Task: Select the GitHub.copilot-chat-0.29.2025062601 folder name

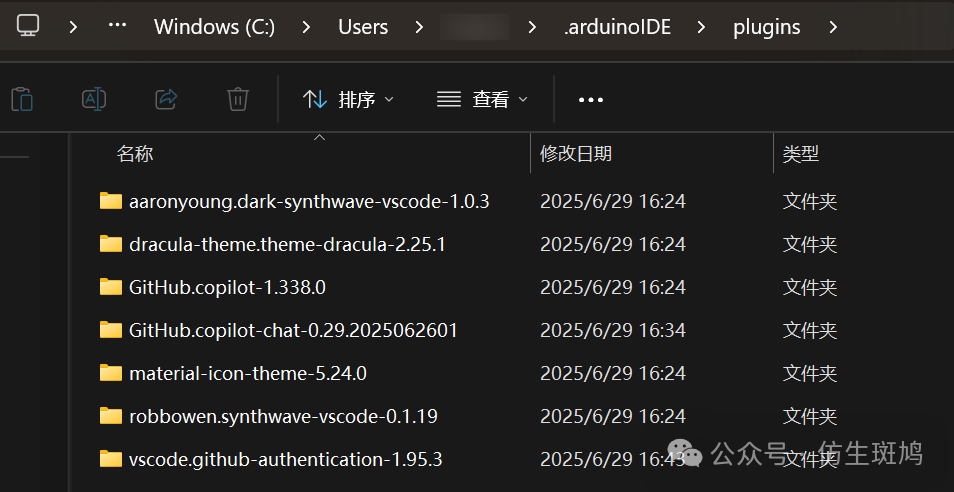Action: (x=293, y=330)
